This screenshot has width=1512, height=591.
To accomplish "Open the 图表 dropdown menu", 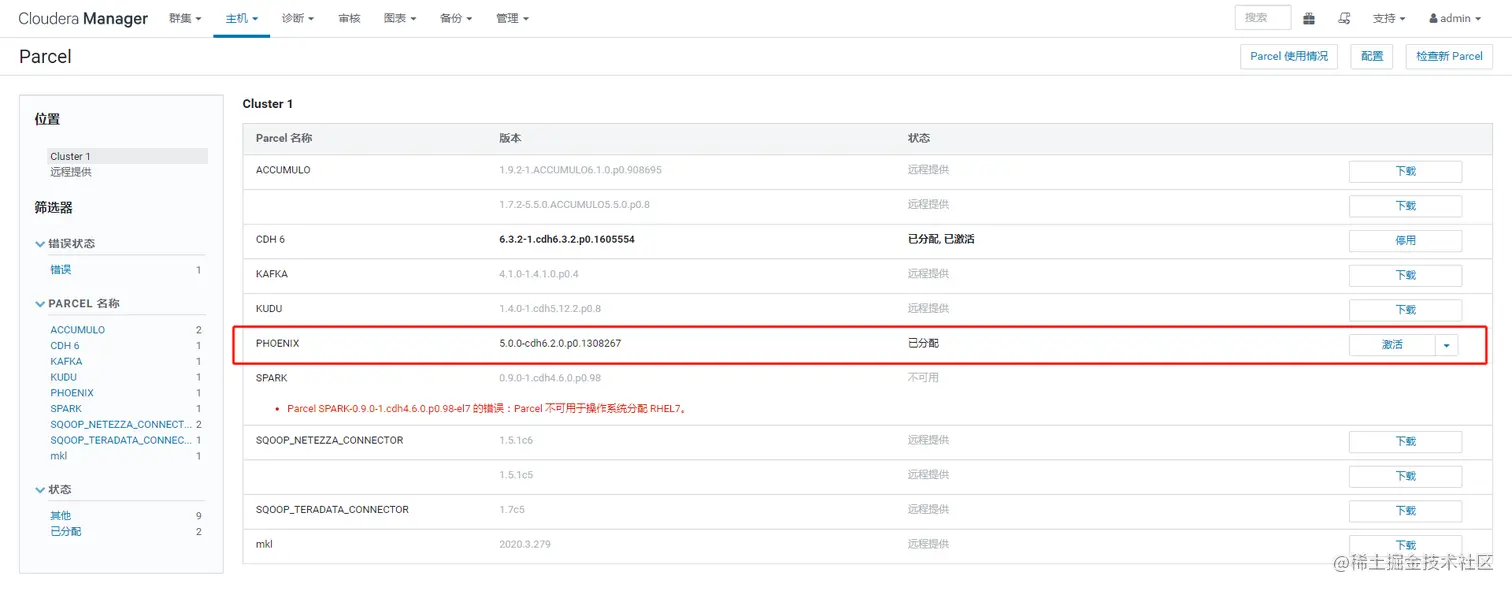I will pos(400,18).
